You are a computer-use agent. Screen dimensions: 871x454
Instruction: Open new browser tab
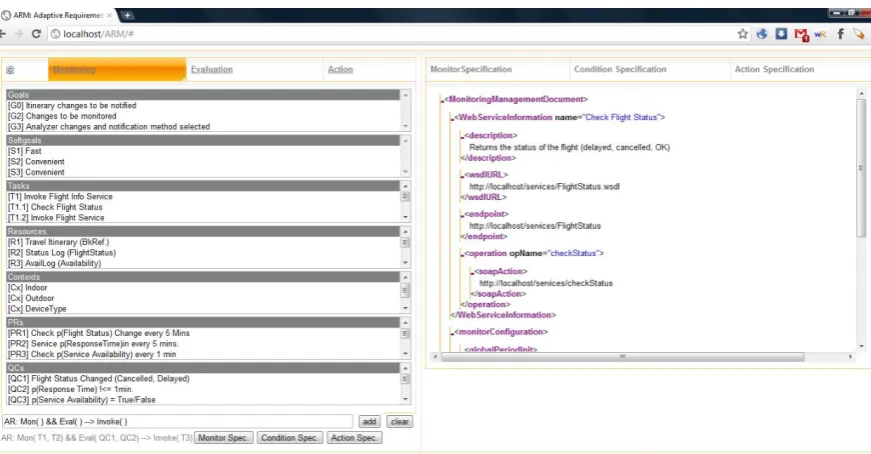click(127, 15)
